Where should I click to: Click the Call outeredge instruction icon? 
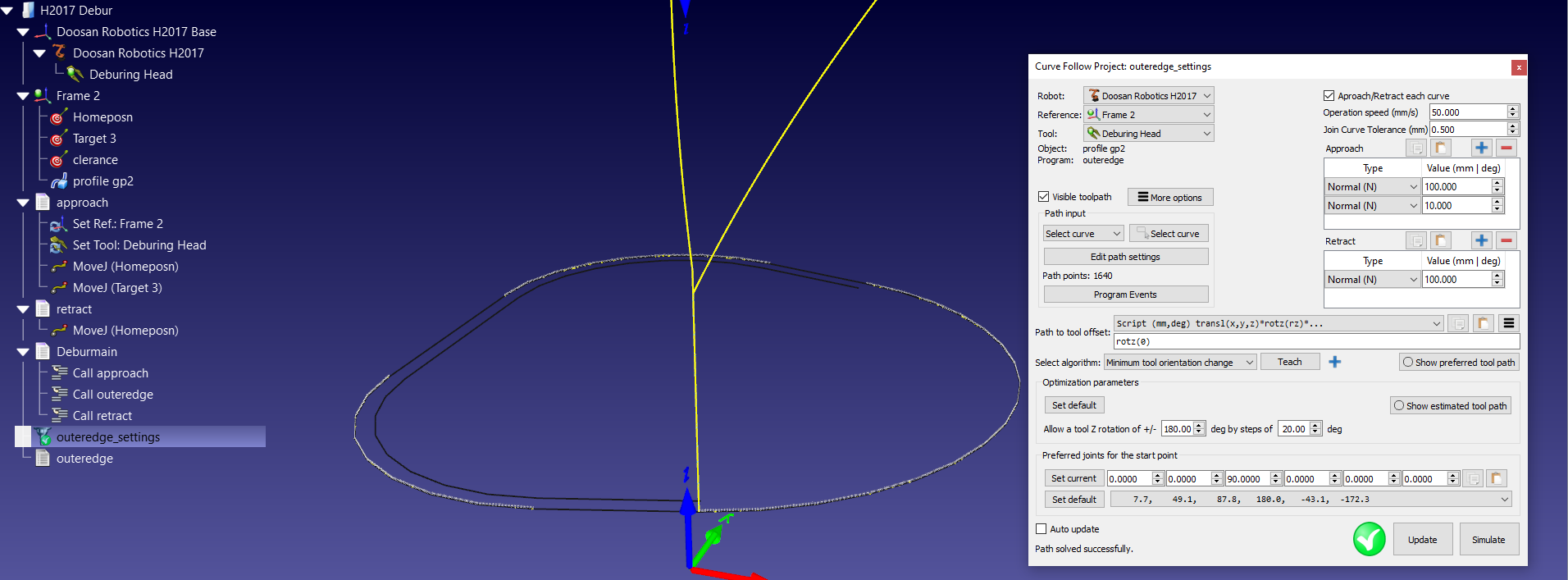59,395
